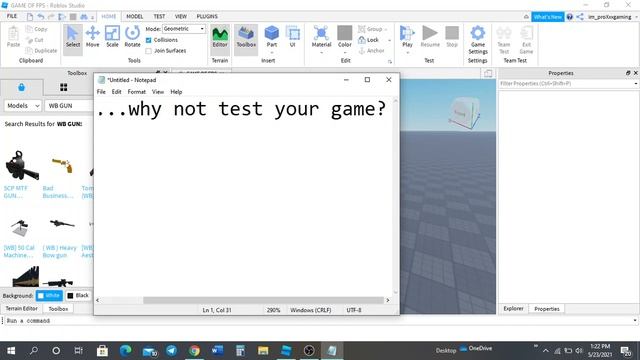Image resolution: width=640 pixels, height=360 pixels.
Task: Click the Anchor button
Action: [371, 51]
